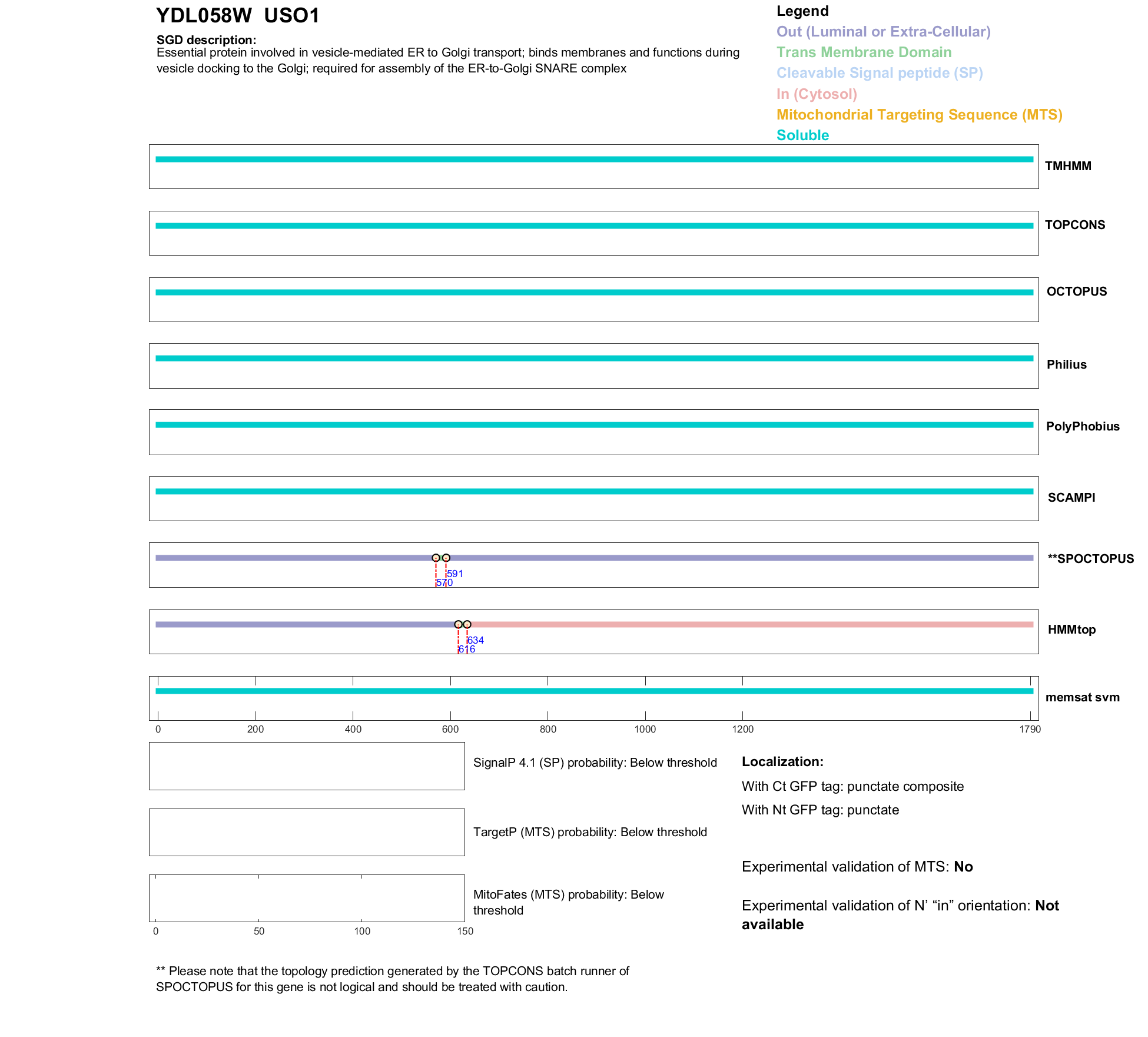Click the YDL058W USO1 title
This screenshot has height=1037, width=1148.
click(x=238, y=16)
